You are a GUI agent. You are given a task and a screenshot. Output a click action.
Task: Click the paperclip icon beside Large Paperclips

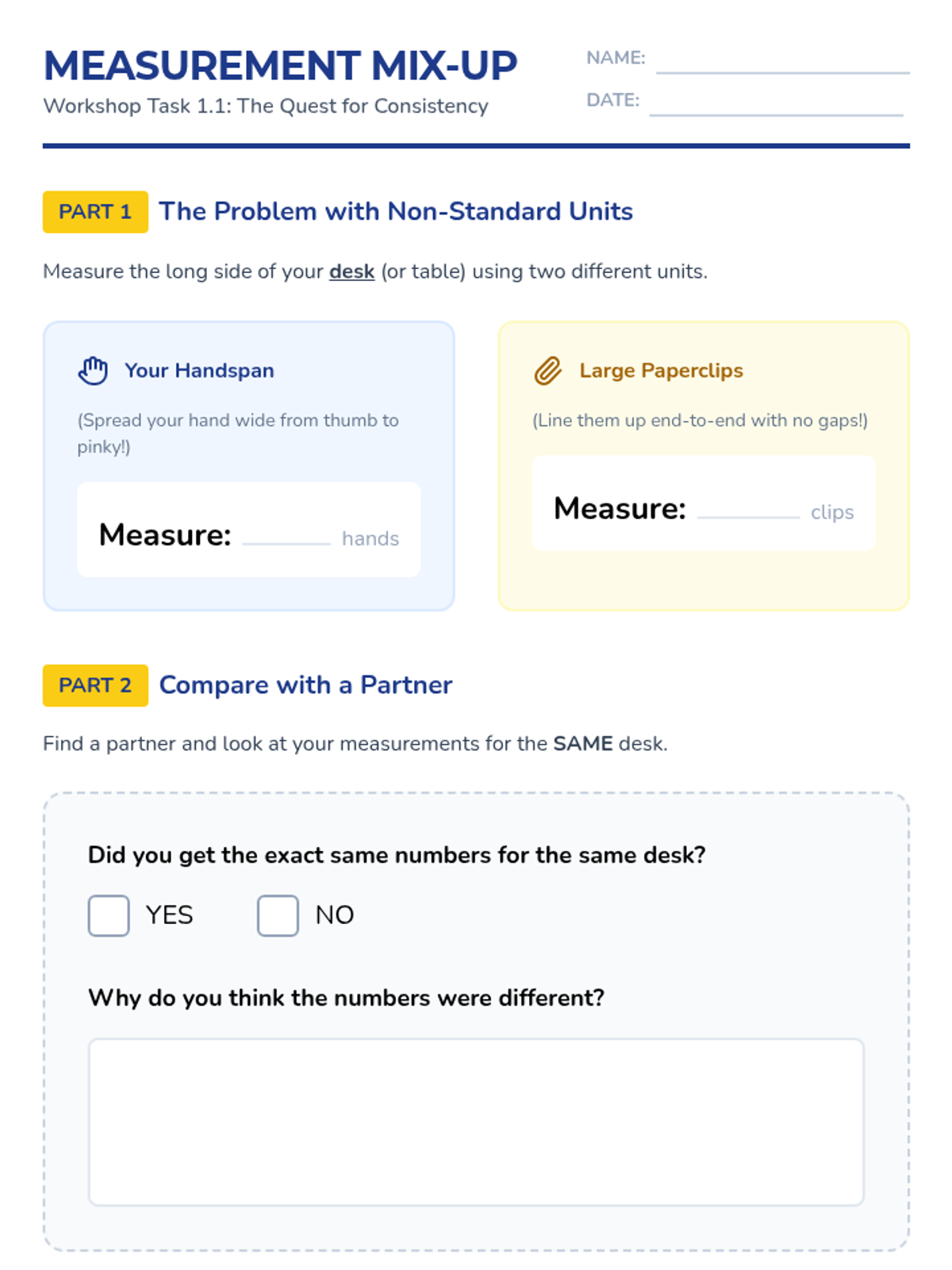[547, 371]
